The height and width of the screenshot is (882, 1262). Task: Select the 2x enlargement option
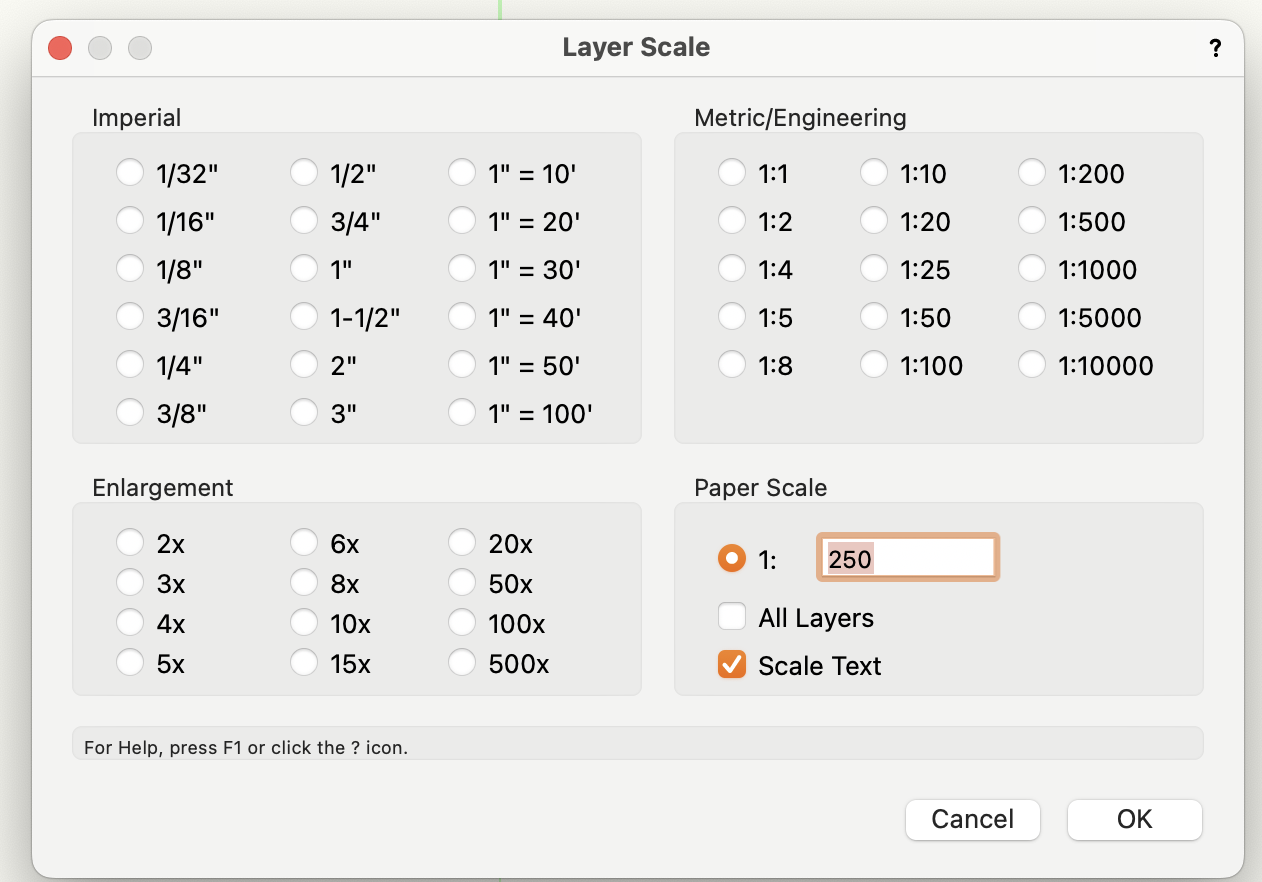(x=130, y=542)
